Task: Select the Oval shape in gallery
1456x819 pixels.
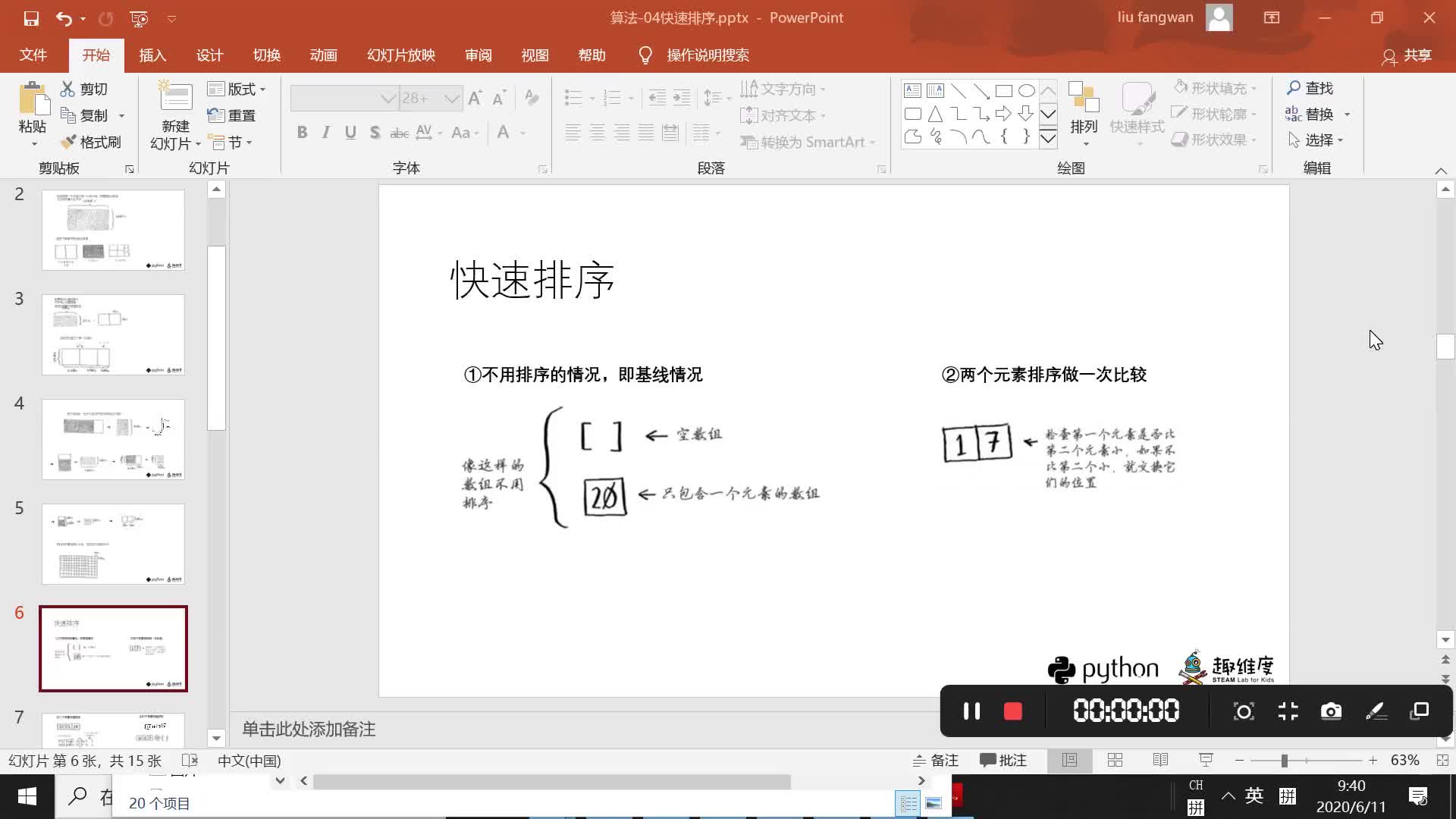Action: (x=1026, y=91)
